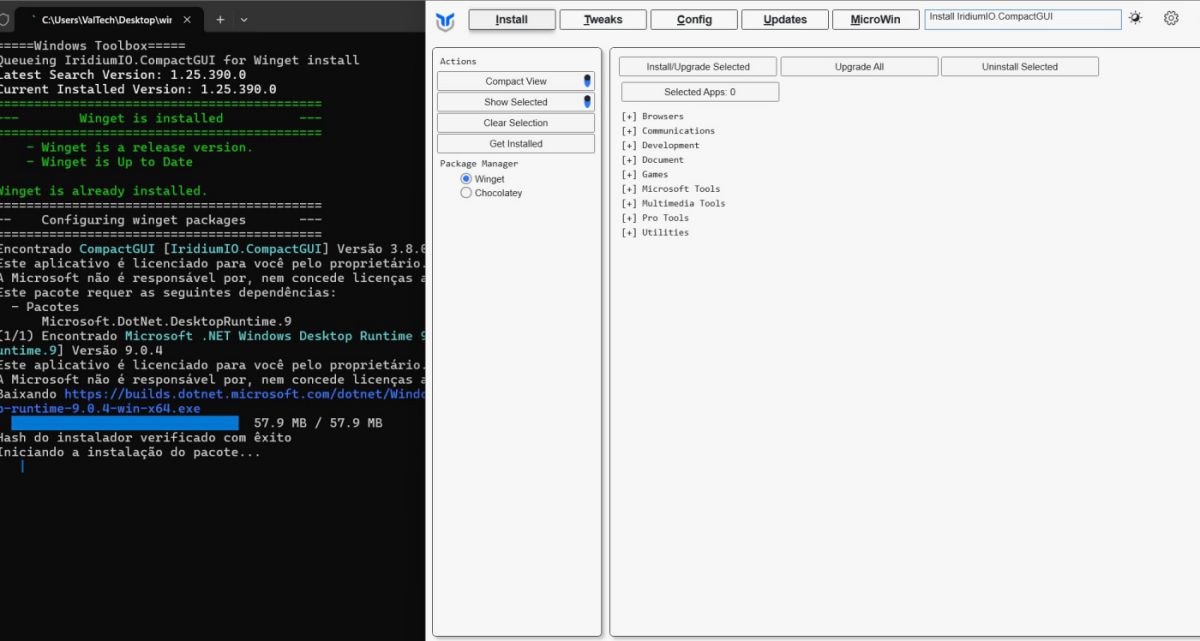Click the '=====Windows Toolbox=====' terminal line
This screenshot has width=1200, height=641.
92,46
